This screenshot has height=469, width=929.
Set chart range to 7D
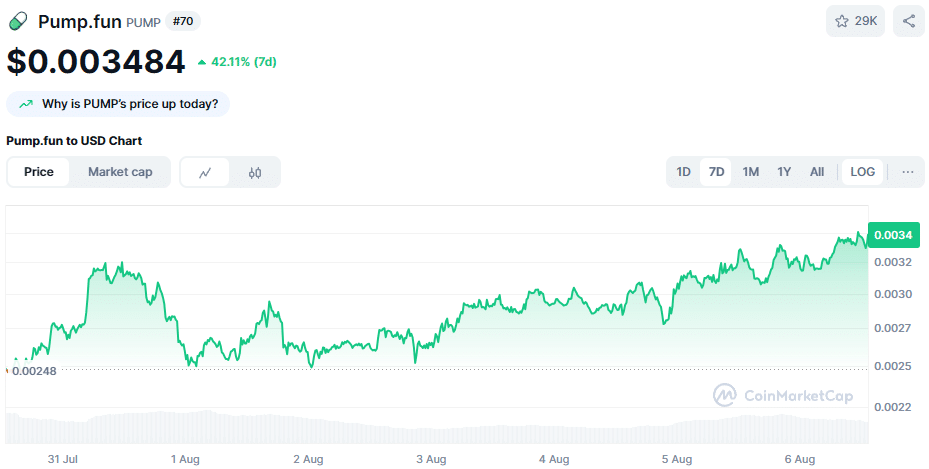[x=716, y=172]
